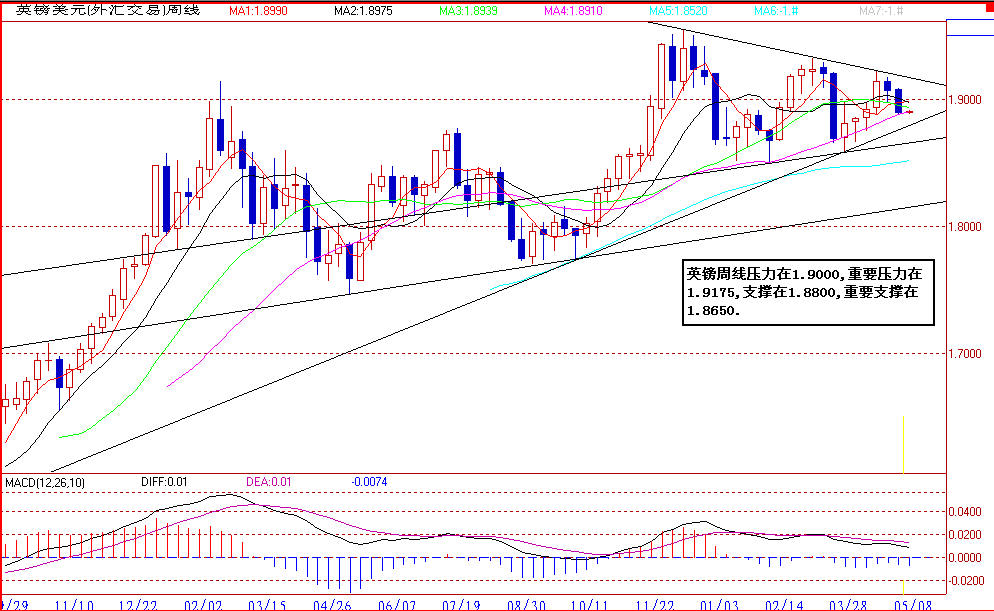Click the 1.9000 price axis label
This screenshot has height=611, width=994.
(x=965, y=100)
